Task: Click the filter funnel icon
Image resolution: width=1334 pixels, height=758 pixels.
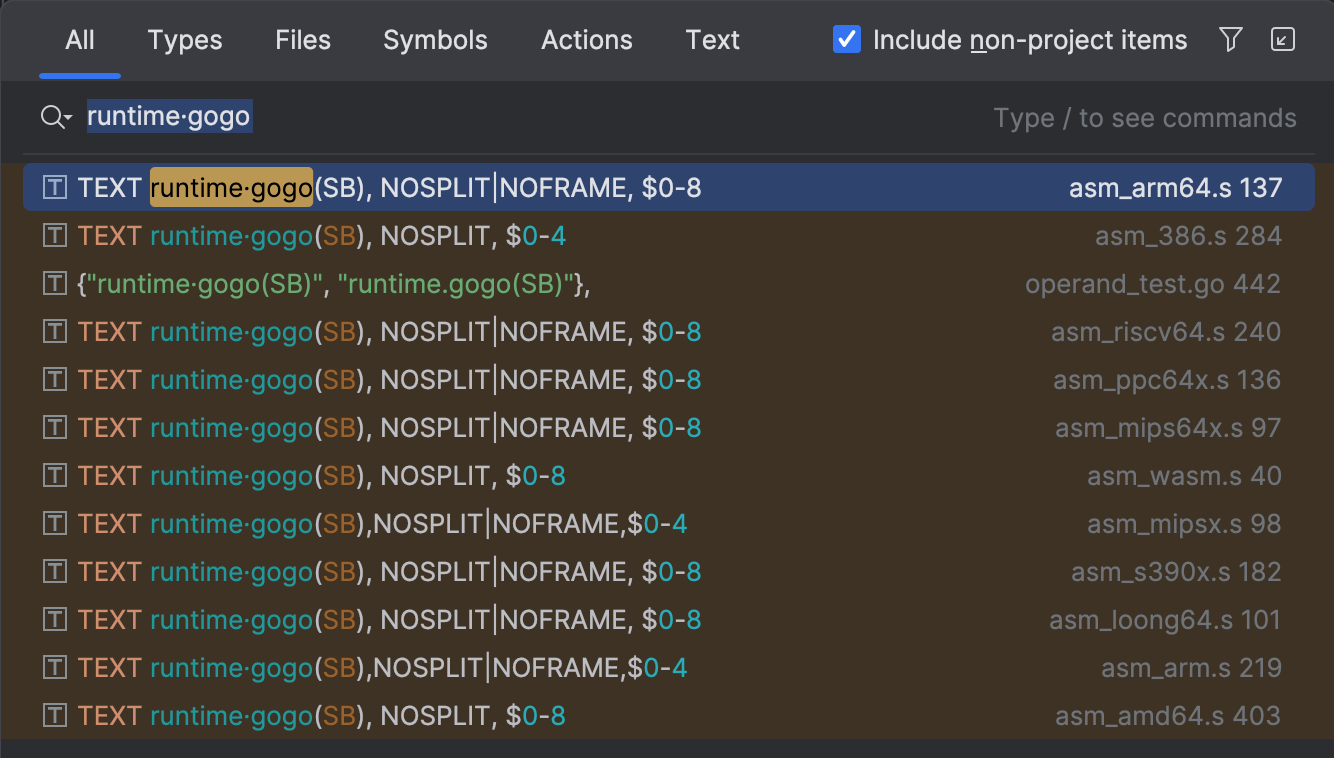Action: [x=1231, y=40]
